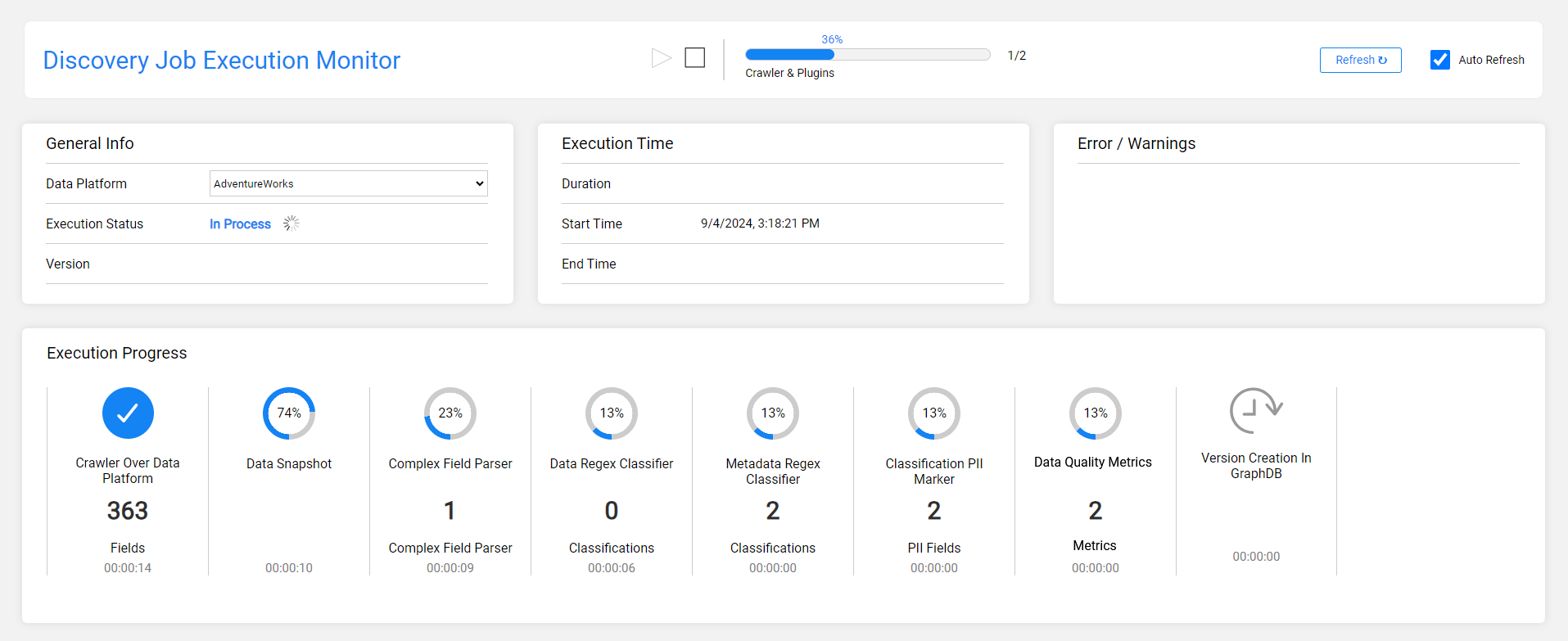Screen dimensions: 1568x641
Task: Click the Classification PII Marker progress circle
Action: point(934,413)
